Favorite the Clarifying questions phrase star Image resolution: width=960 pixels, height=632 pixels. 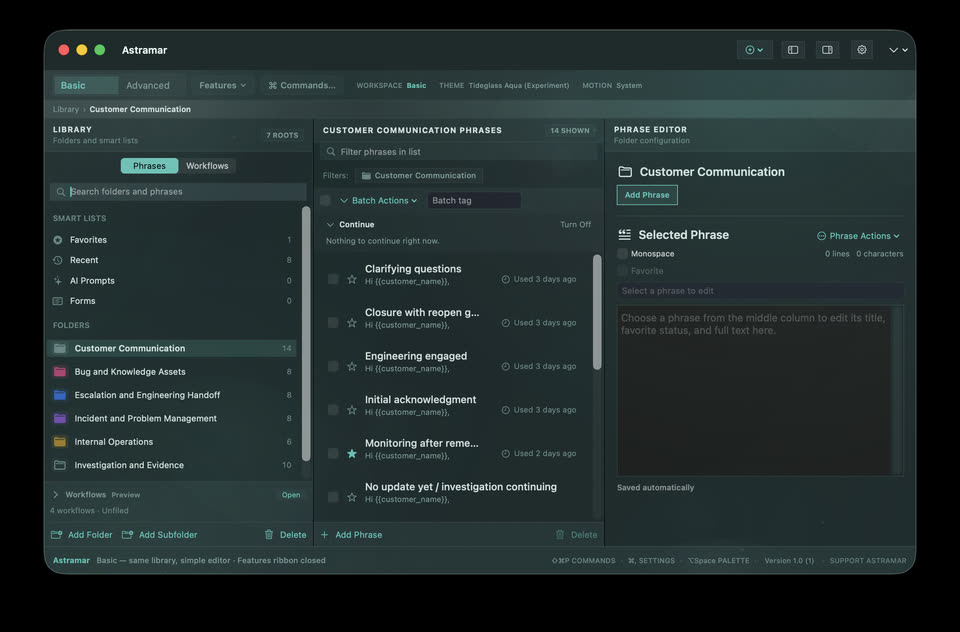click(x=352, y=279)
